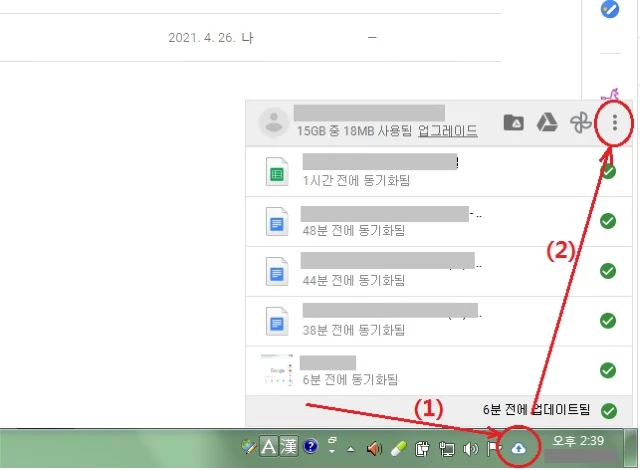Toggle the 'A' input mode button
Image resolution: width=640 pixels, height=470 pixels.
269,446
